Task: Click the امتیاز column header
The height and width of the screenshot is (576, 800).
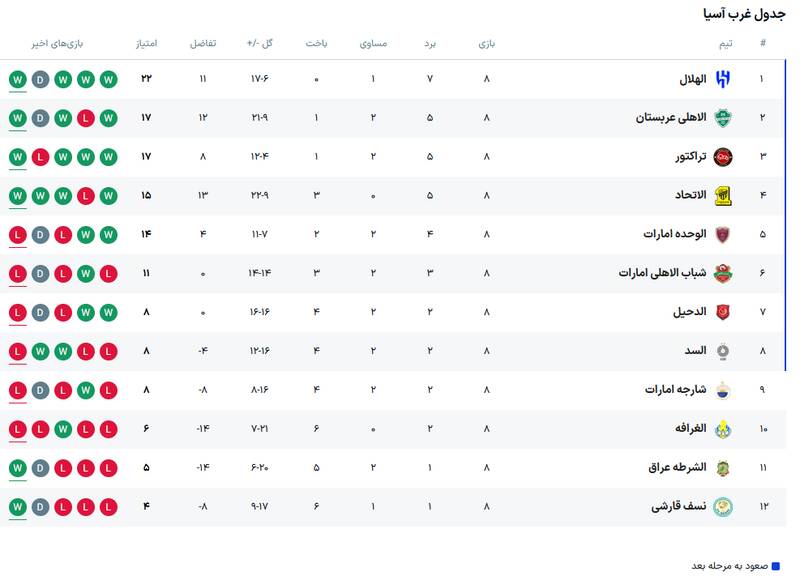Action: pos(146,44)
